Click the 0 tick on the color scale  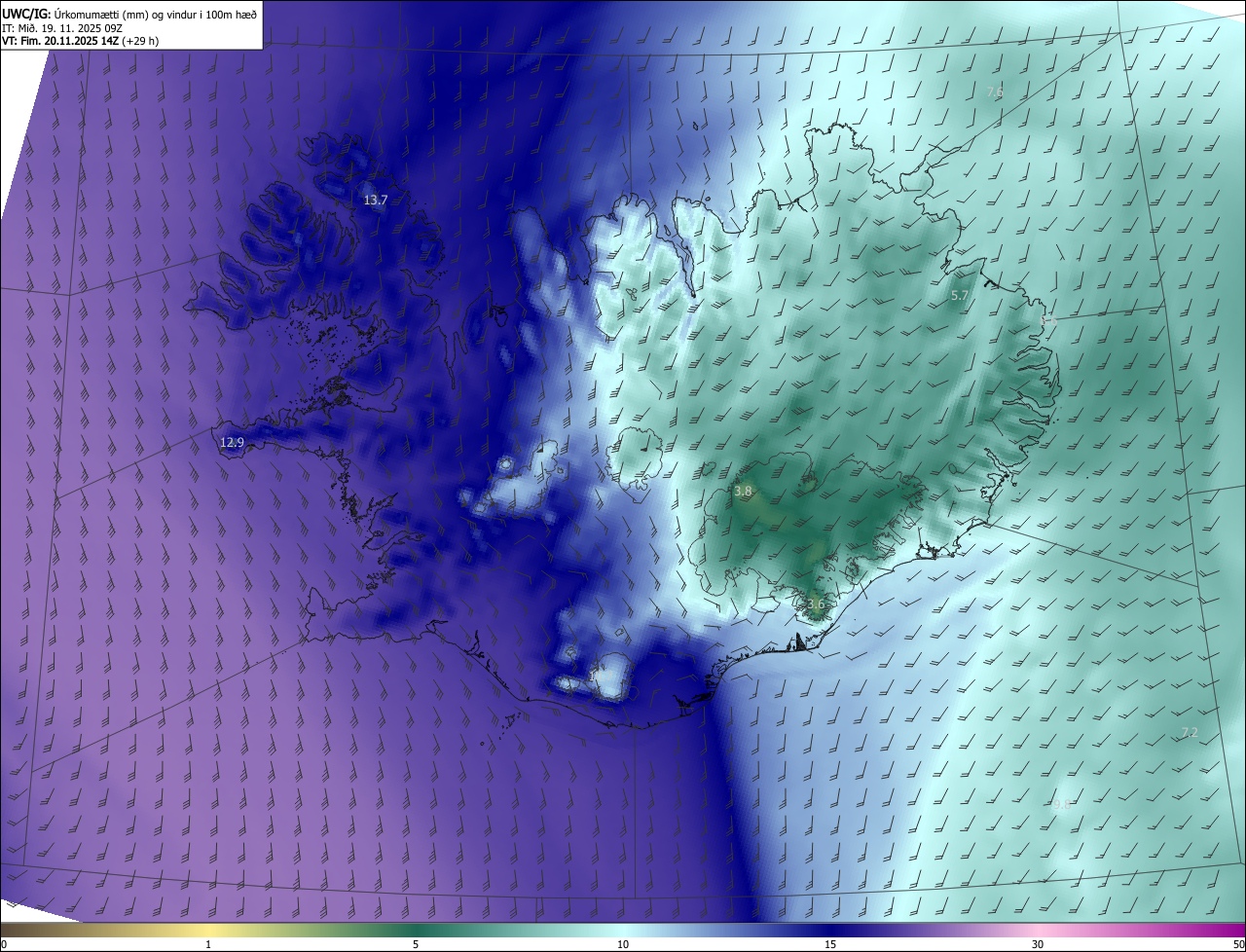pyautogui.click(x=4, y=944)
